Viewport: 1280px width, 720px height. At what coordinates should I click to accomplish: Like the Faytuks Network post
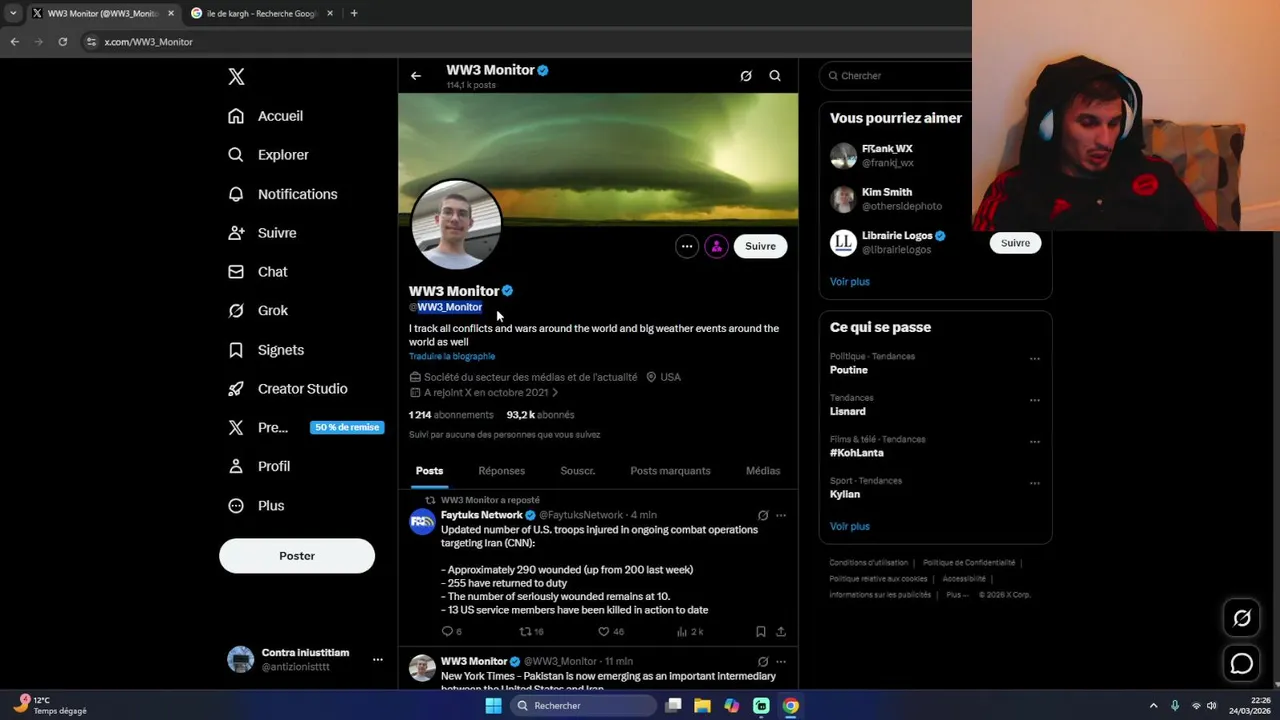pos(610,632)
